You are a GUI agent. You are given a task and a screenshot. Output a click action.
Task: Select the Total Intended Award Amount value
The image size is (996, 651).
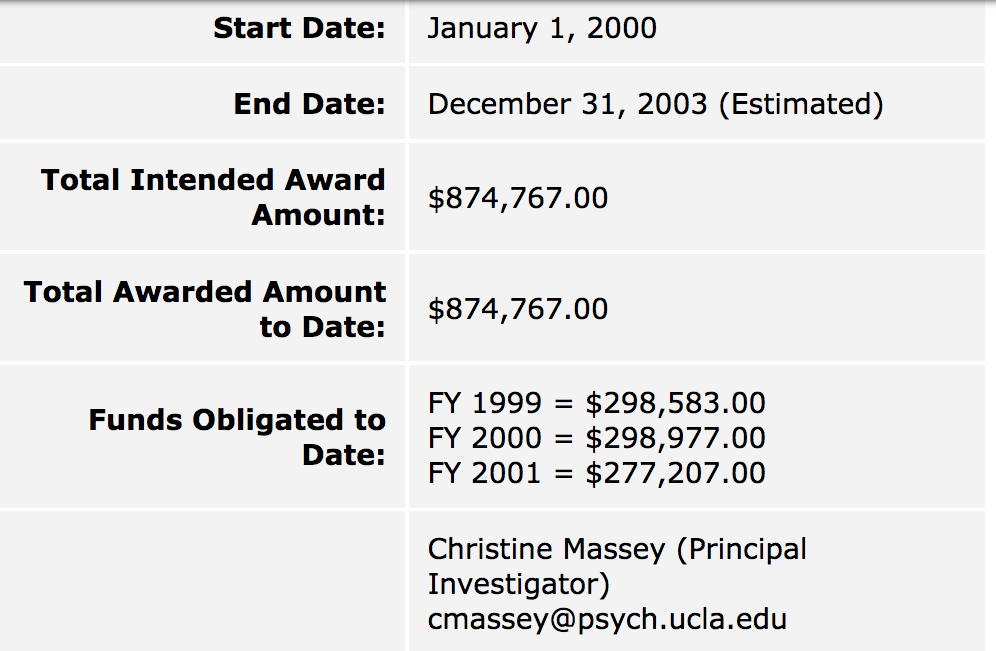tap(518, 198)
